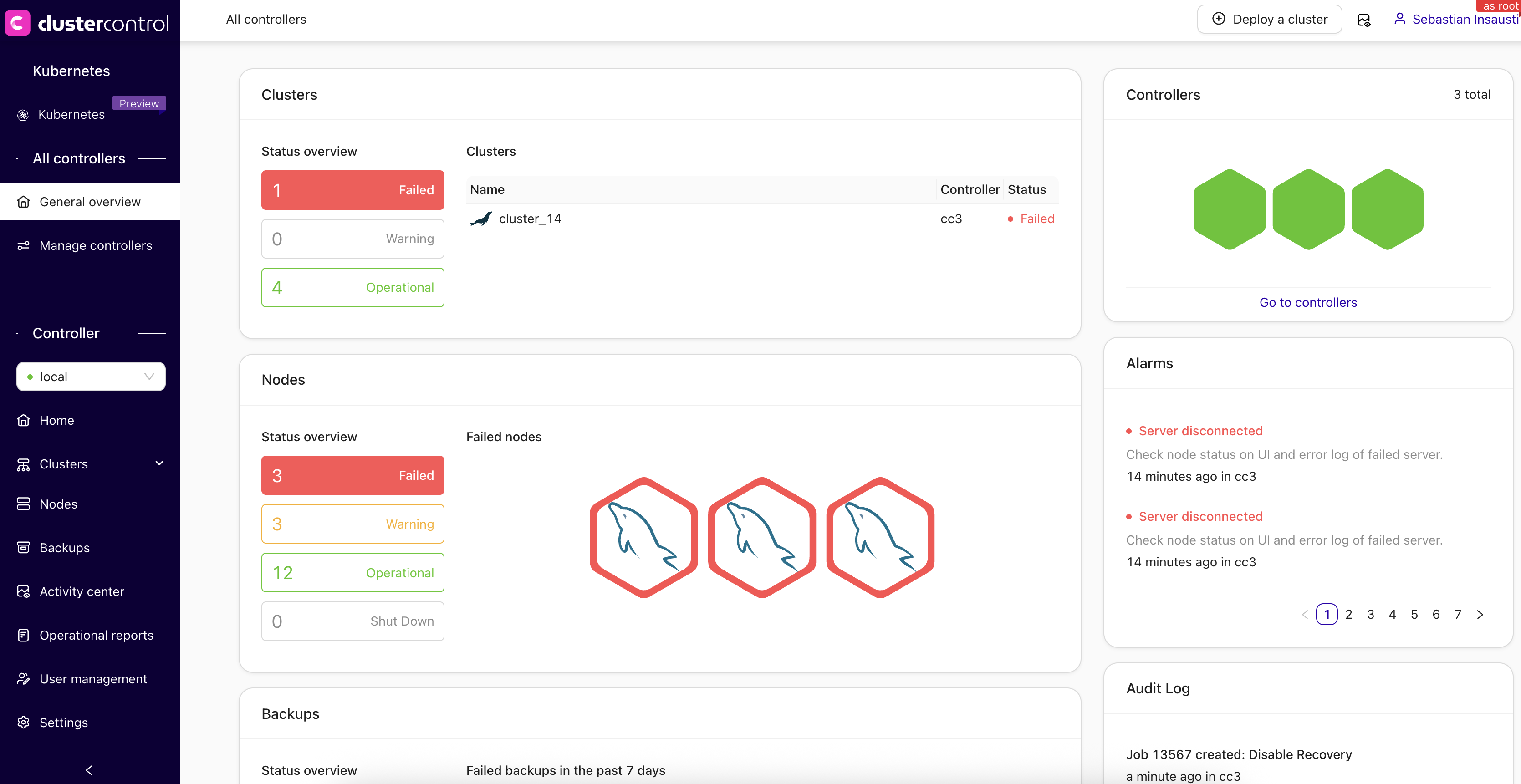
Task: Click the Deploy a cluster button
Action: pyautogui.click(x=1269, y=20)
